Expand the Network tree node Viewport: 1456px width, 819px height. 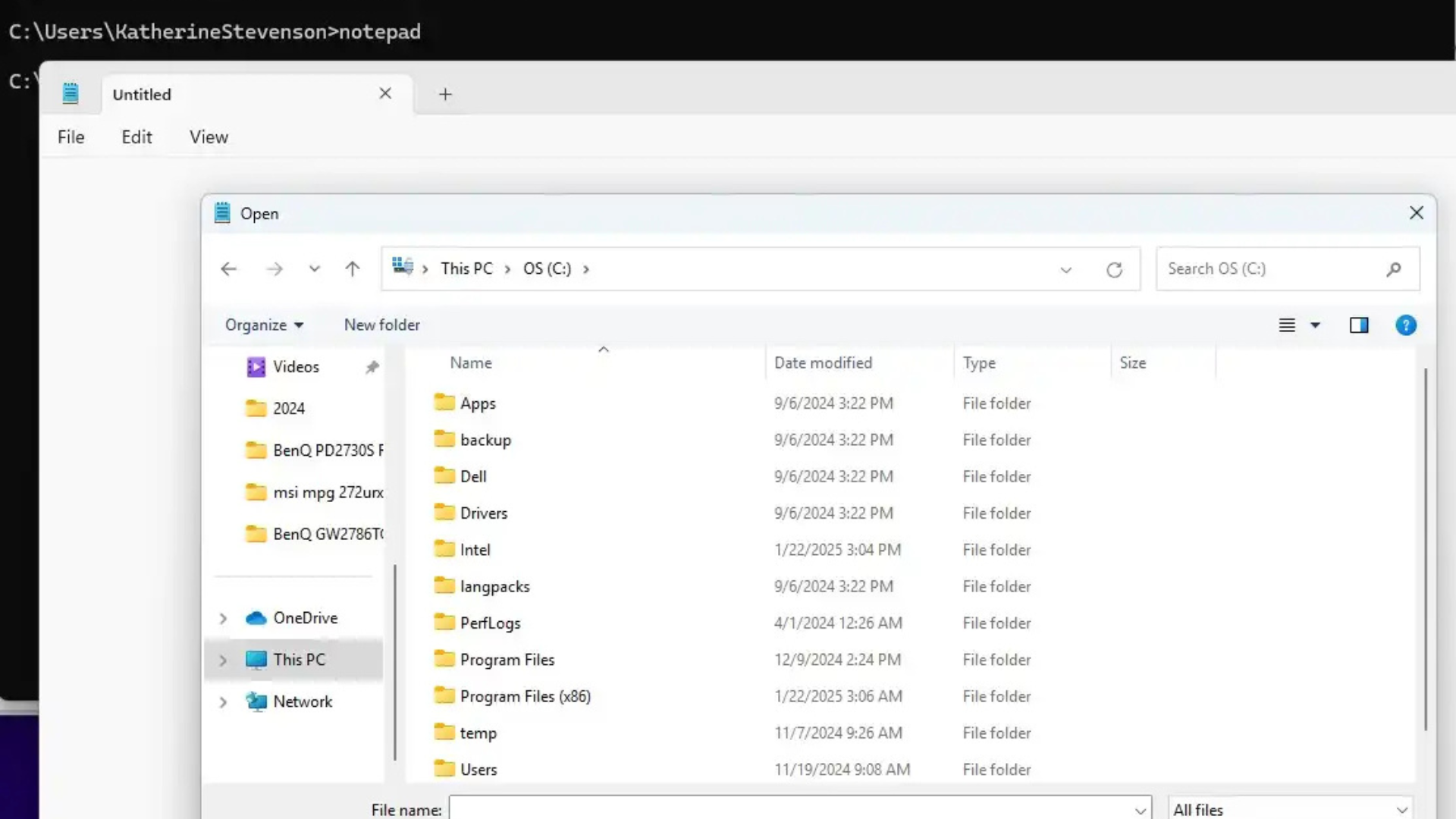coord(223,702)
